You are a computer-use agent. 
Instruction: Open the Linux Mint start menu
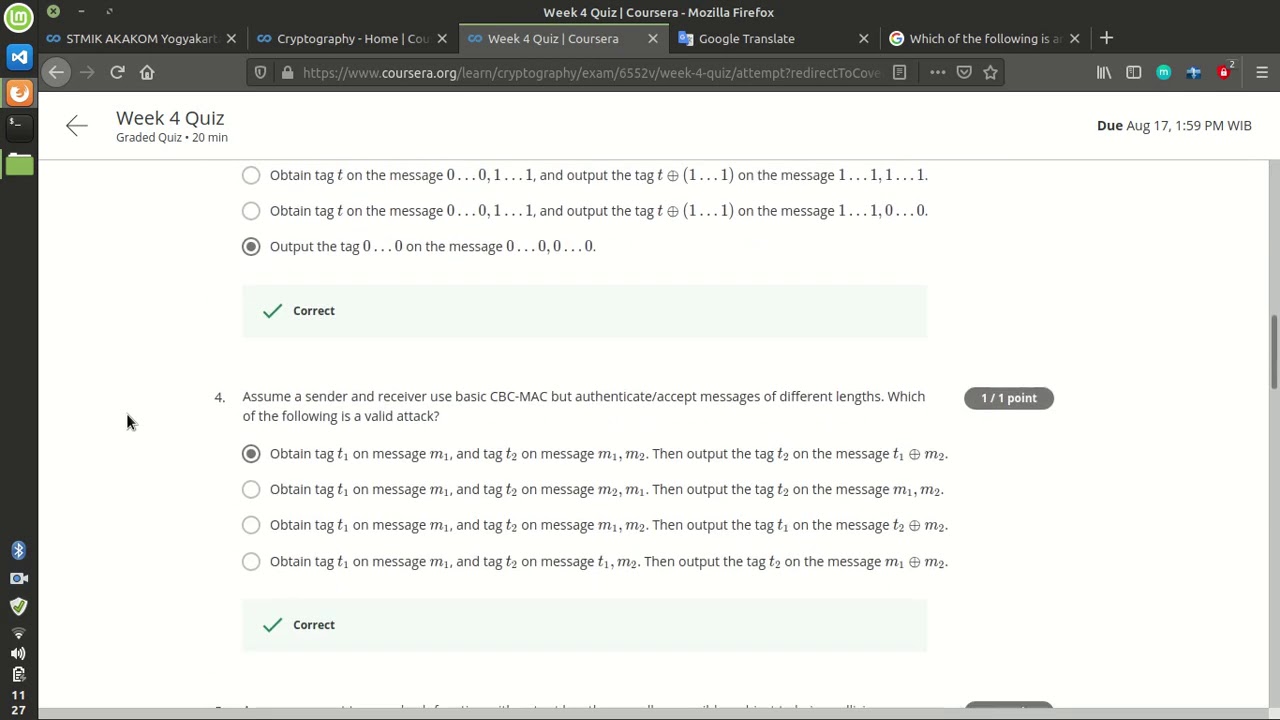click(19, 17)
